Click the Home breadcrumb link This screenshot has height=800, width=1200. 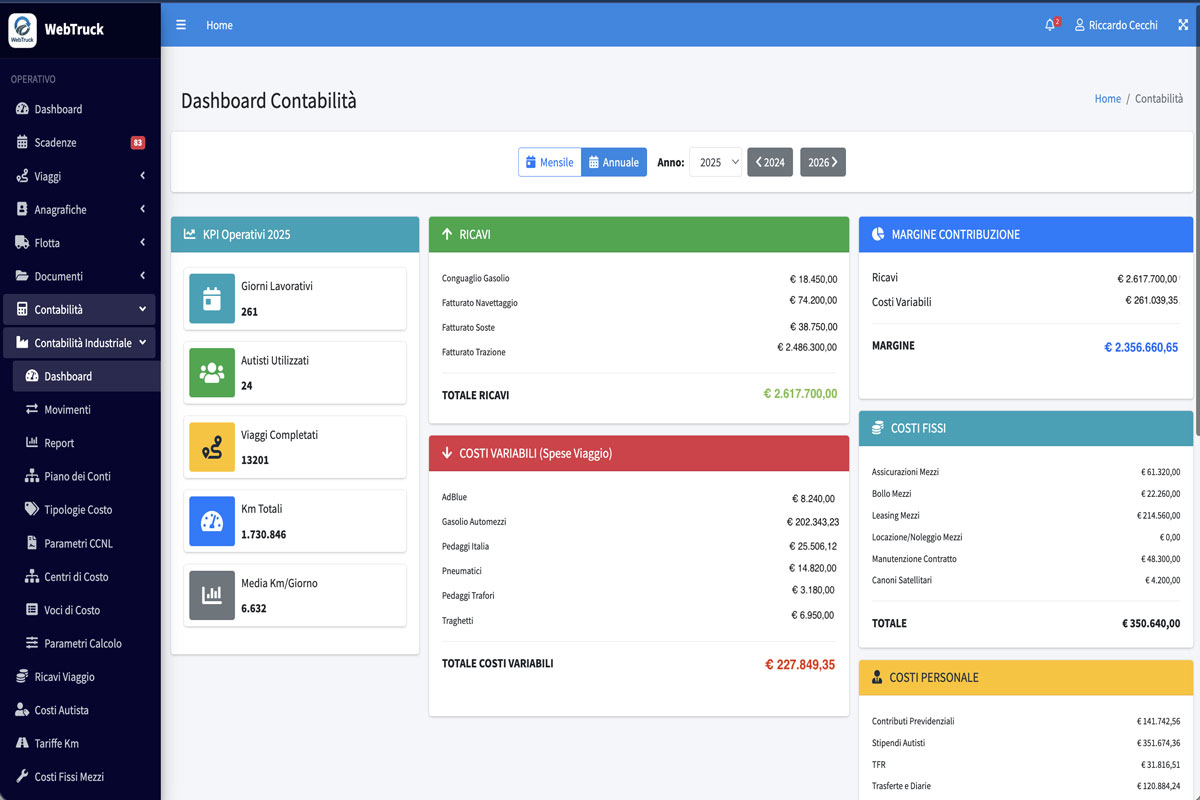point(1107,99)
